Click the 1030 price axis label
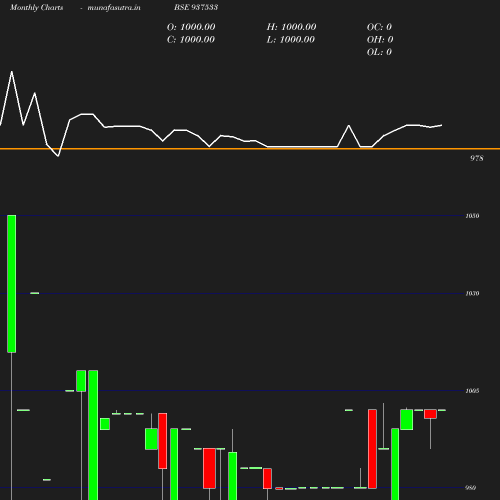The image size is (500, 500). (x=472, y=293)
